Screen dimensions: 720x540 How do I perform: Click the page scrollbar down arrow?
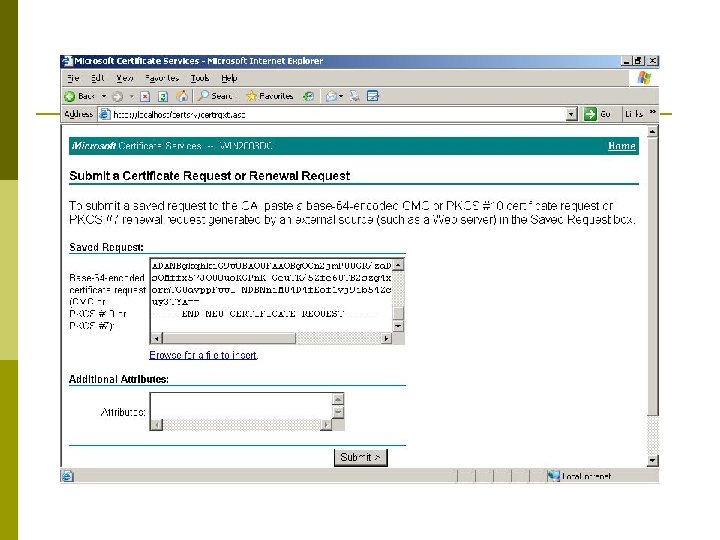[x=652, y=460]
